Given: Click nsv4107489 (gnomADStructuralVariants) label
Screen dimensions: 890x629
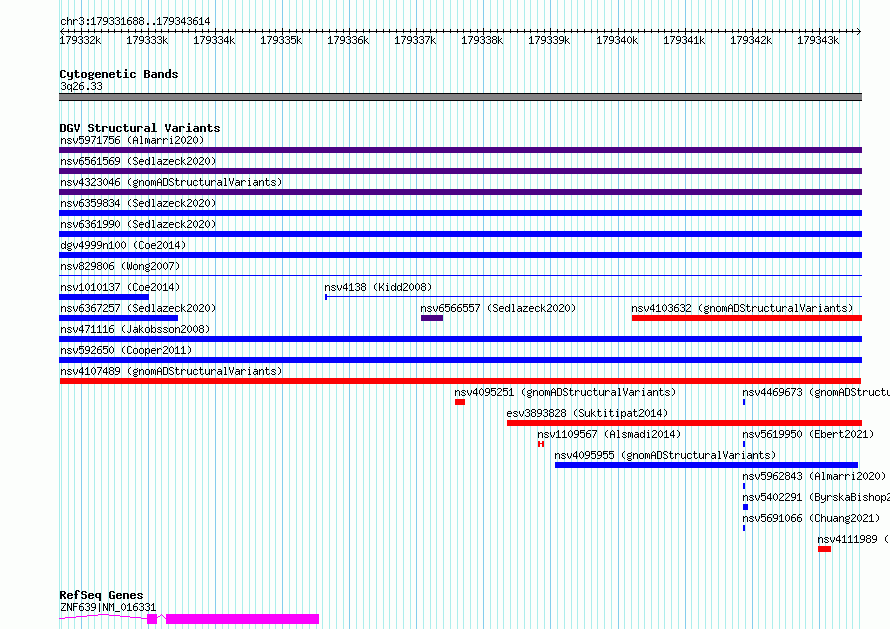Looking at the screenshot, I should (x=171, y=371).
